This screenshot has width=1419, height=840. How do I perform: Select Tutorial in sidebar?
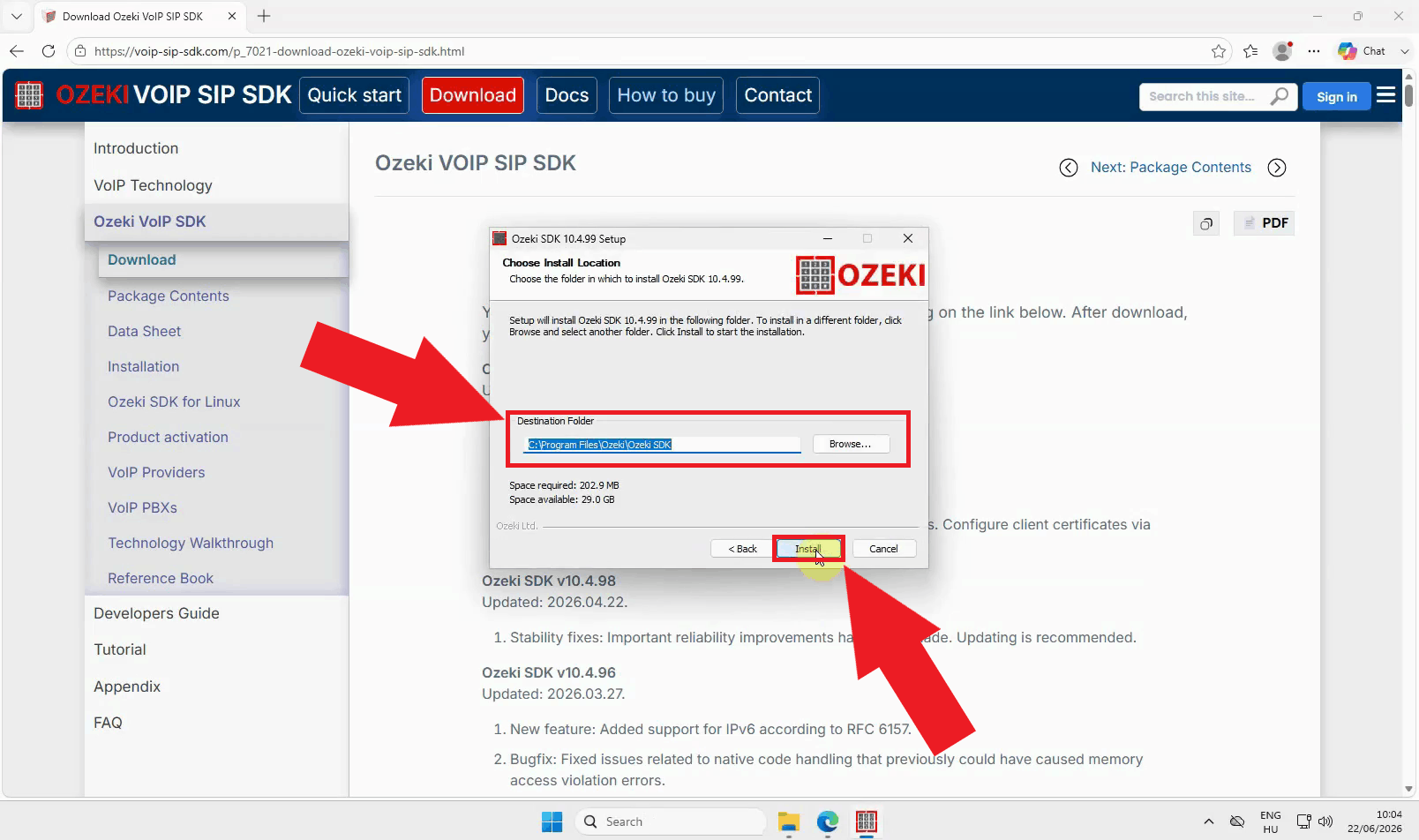120,649
